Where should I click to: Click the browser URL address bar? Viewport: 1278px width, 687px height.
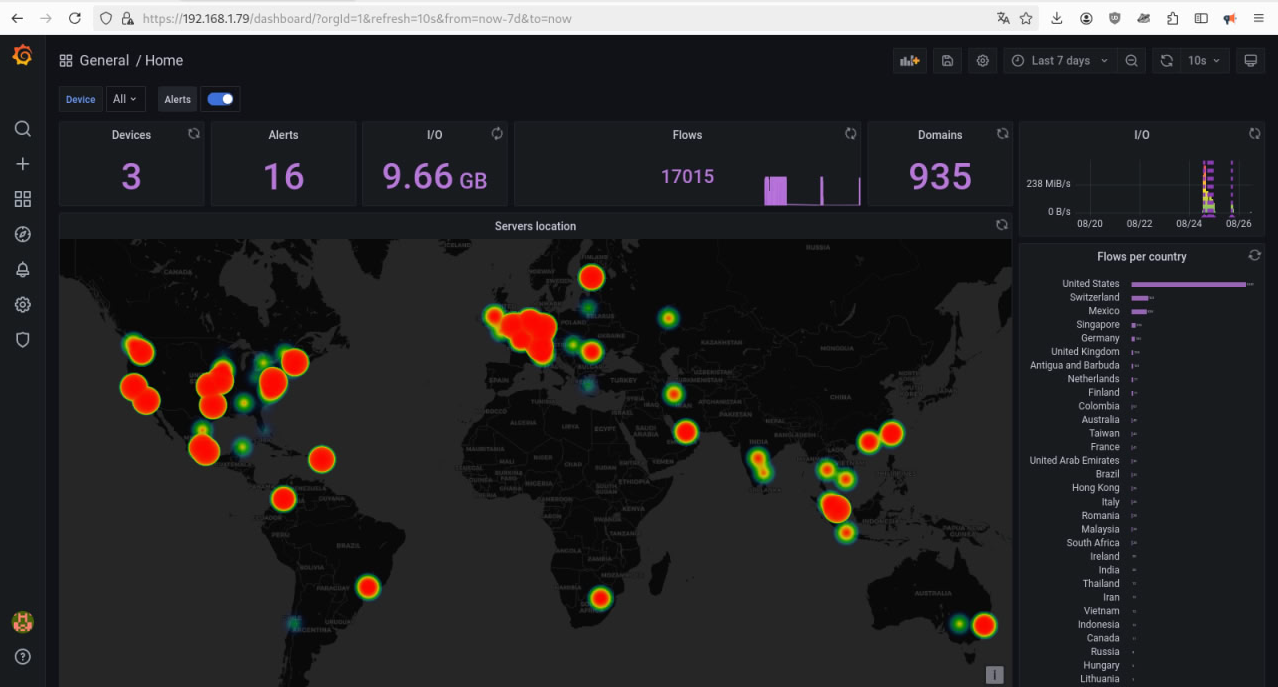pos(560,18)
